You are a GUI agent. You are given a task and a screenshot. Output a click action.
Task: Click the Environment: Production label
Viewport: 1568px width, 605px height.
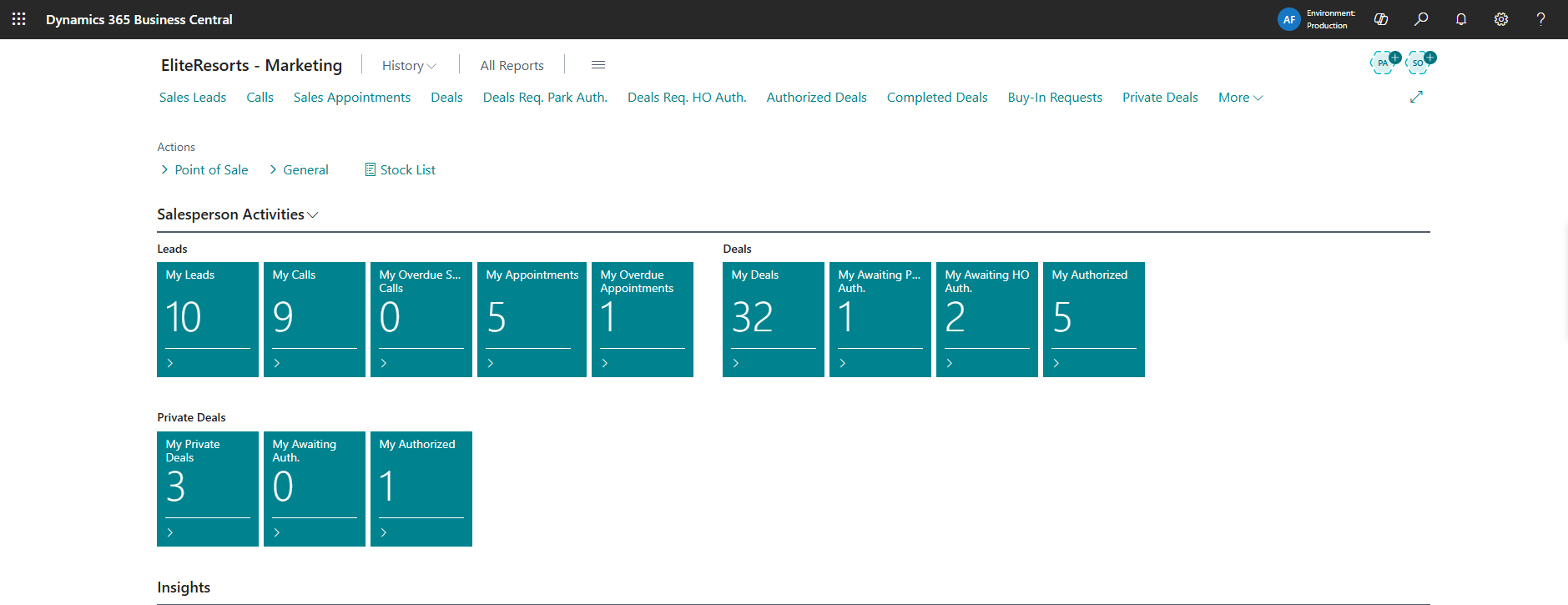pos(1330,19)
